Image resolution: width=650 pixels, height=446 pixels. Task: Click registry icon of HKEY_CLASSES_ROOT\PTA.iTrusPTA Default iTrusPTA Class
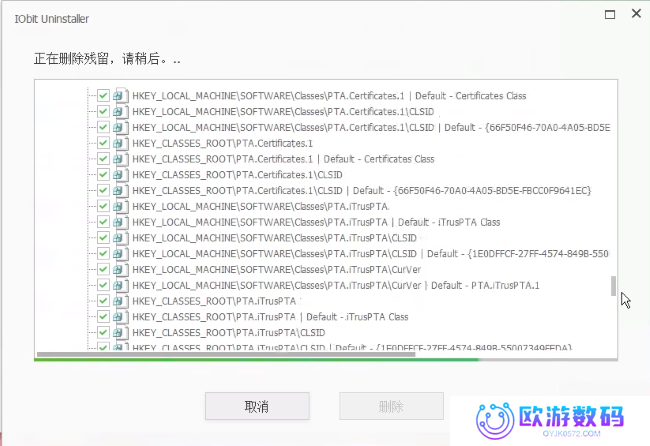coord(121,316)
